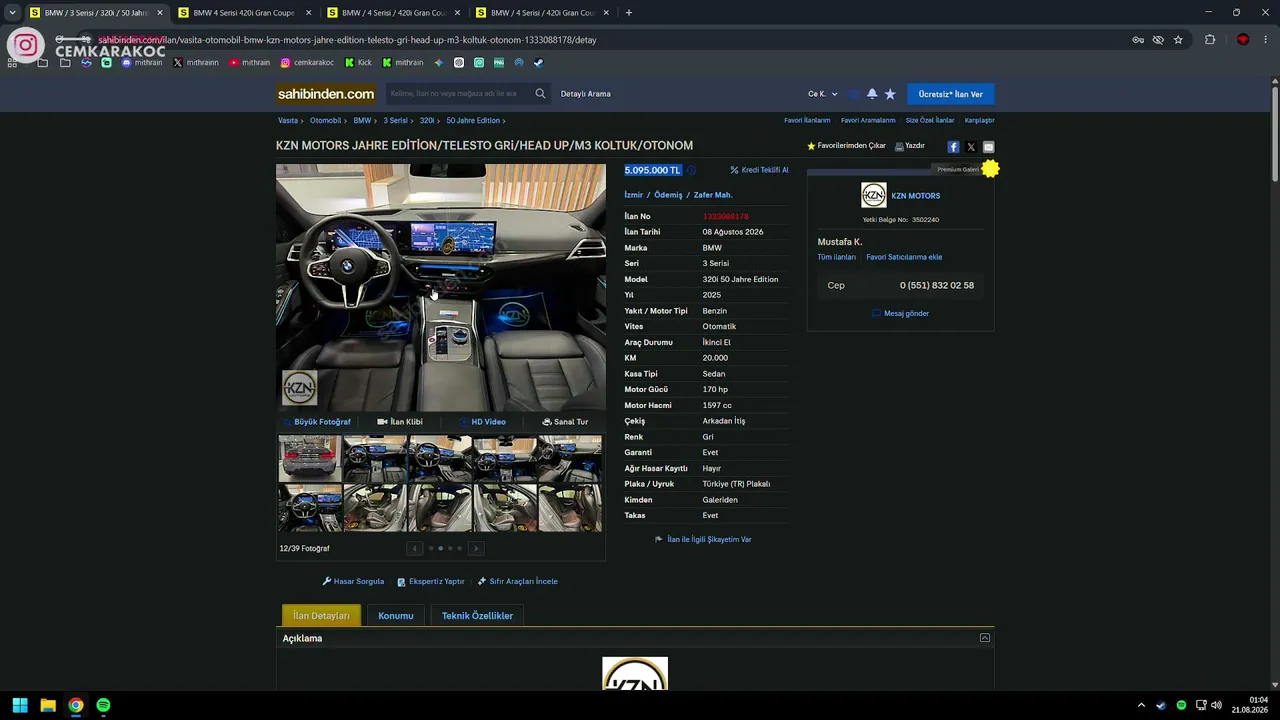Open the Windows Start menu
1280x720 pixels.
click(x=19, y=705)
